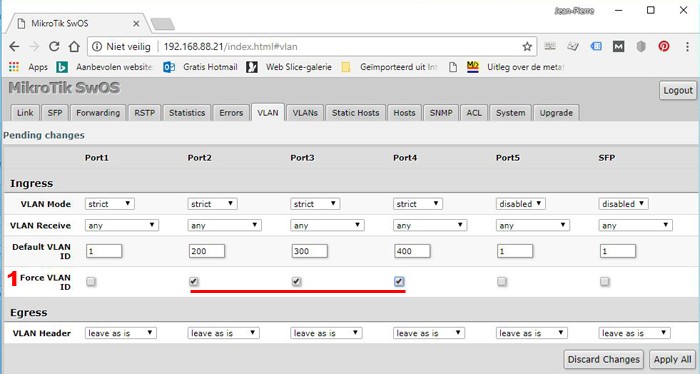Open Egress VLAN Header dropdown for Port1
The image size is (700, 374).
click(x=121, y=333)
